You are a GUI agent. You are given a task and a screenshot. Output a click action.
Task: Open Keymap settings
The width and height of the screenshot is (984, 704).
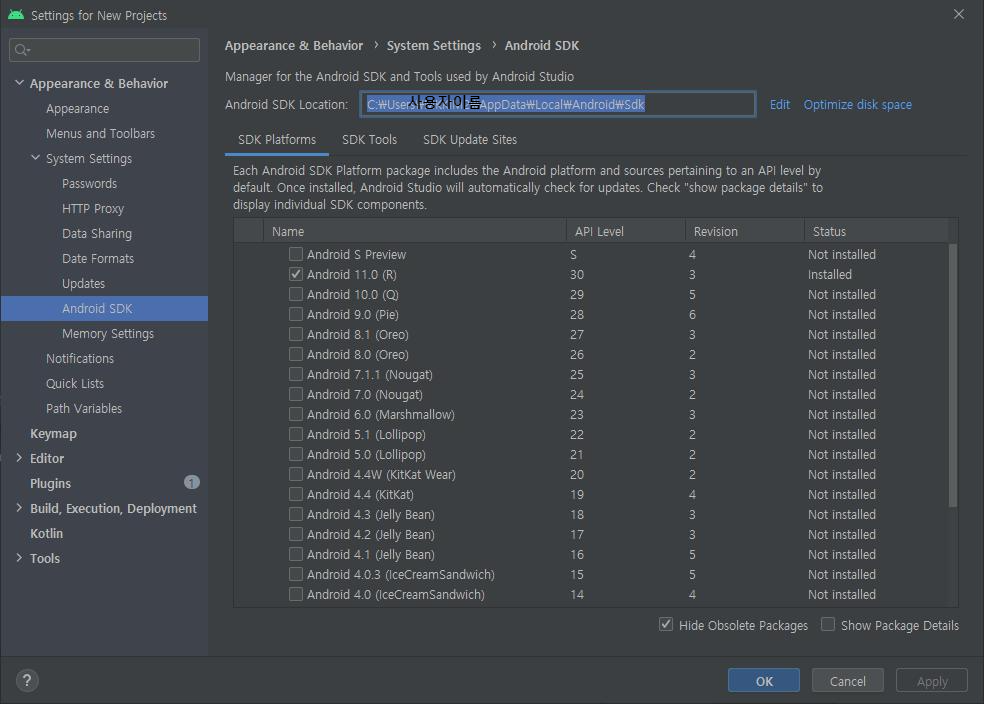pos(53,434)
